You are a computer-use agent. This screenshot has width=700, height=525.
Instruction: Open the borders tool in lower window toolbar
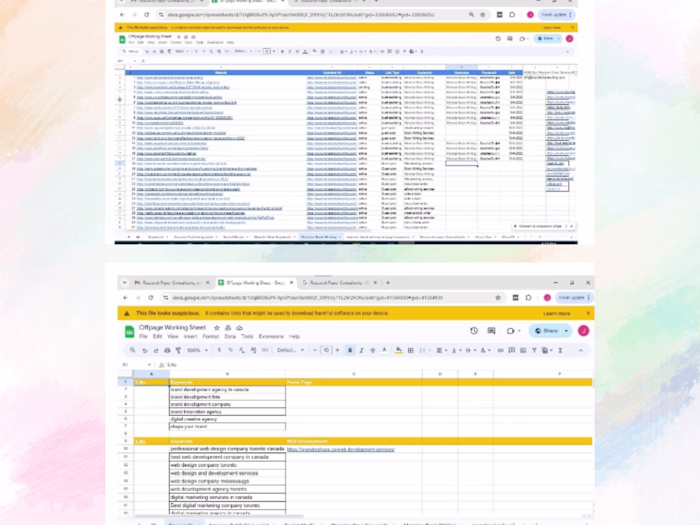coord(411,350)
